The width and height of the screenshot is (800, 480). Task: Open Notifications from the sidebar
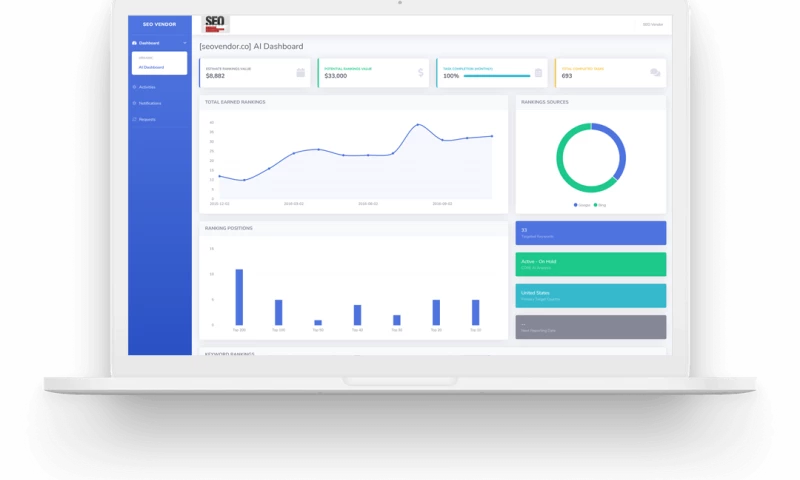tap(149, 103)
